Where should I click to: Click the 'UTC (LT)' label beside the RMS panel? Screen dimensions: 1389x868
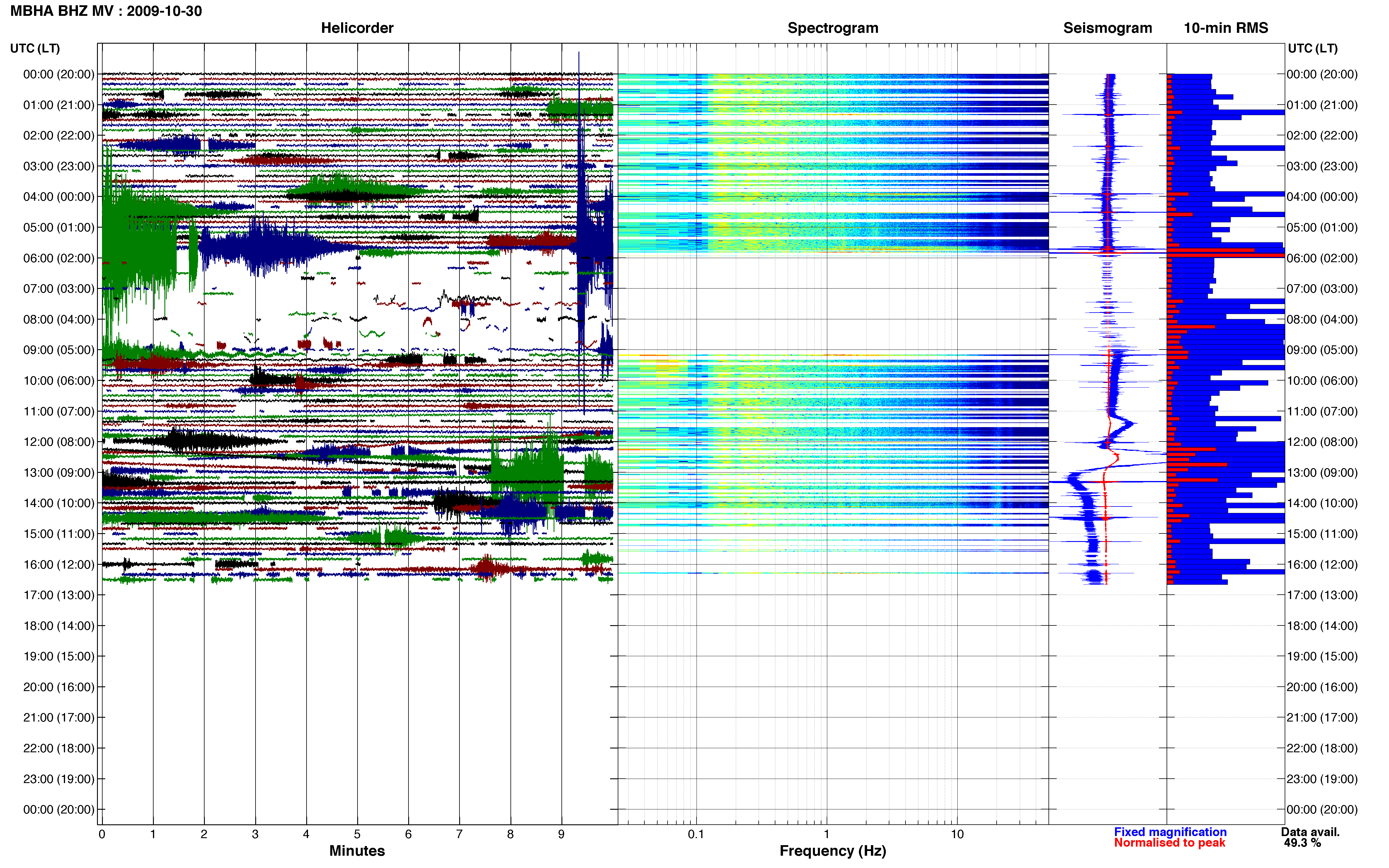click(x=1313, y=48)
